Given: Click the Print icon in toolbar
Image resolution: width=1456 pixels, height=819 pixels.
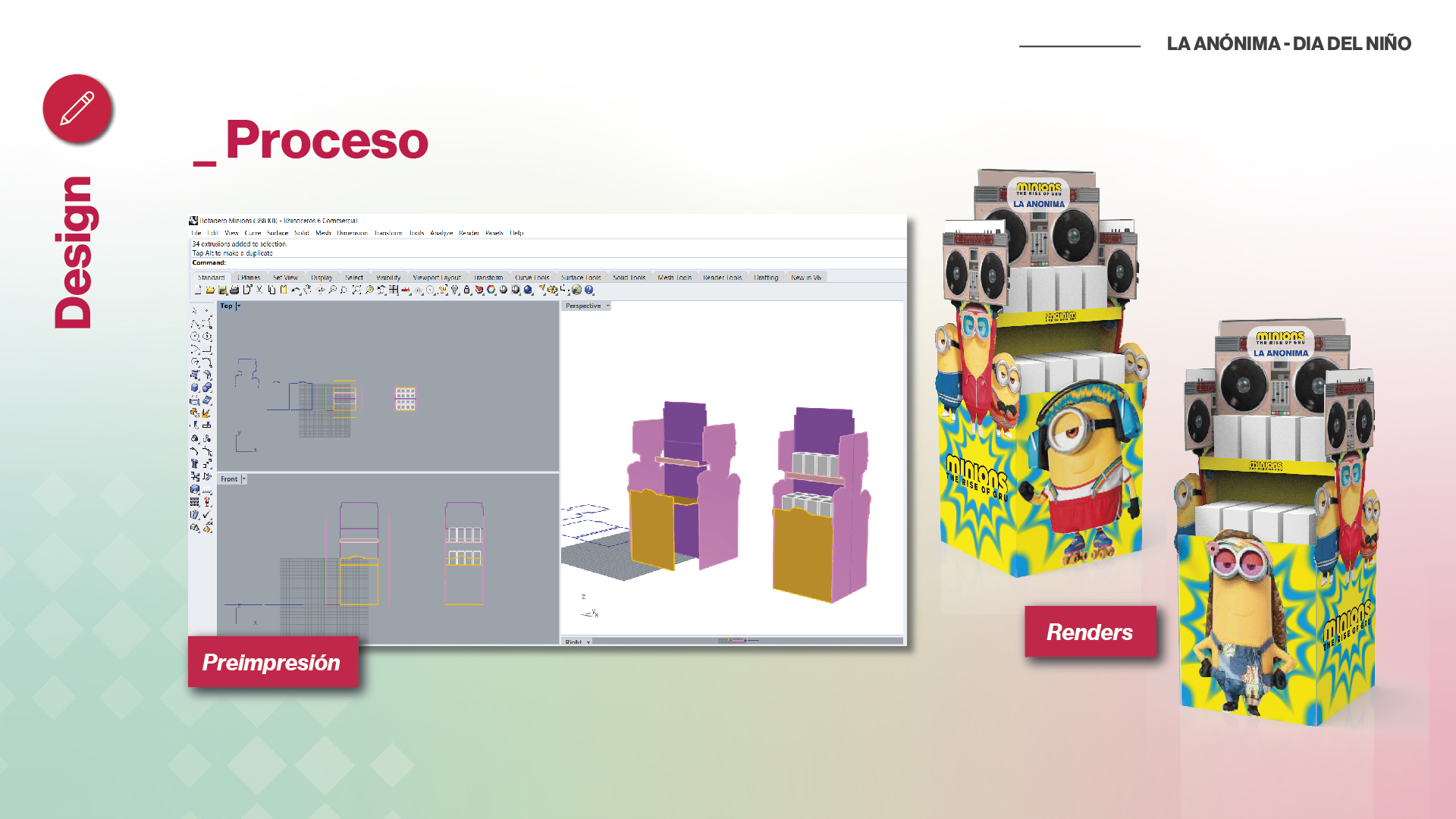Looking at the screenshot, I should click(234, 290).
